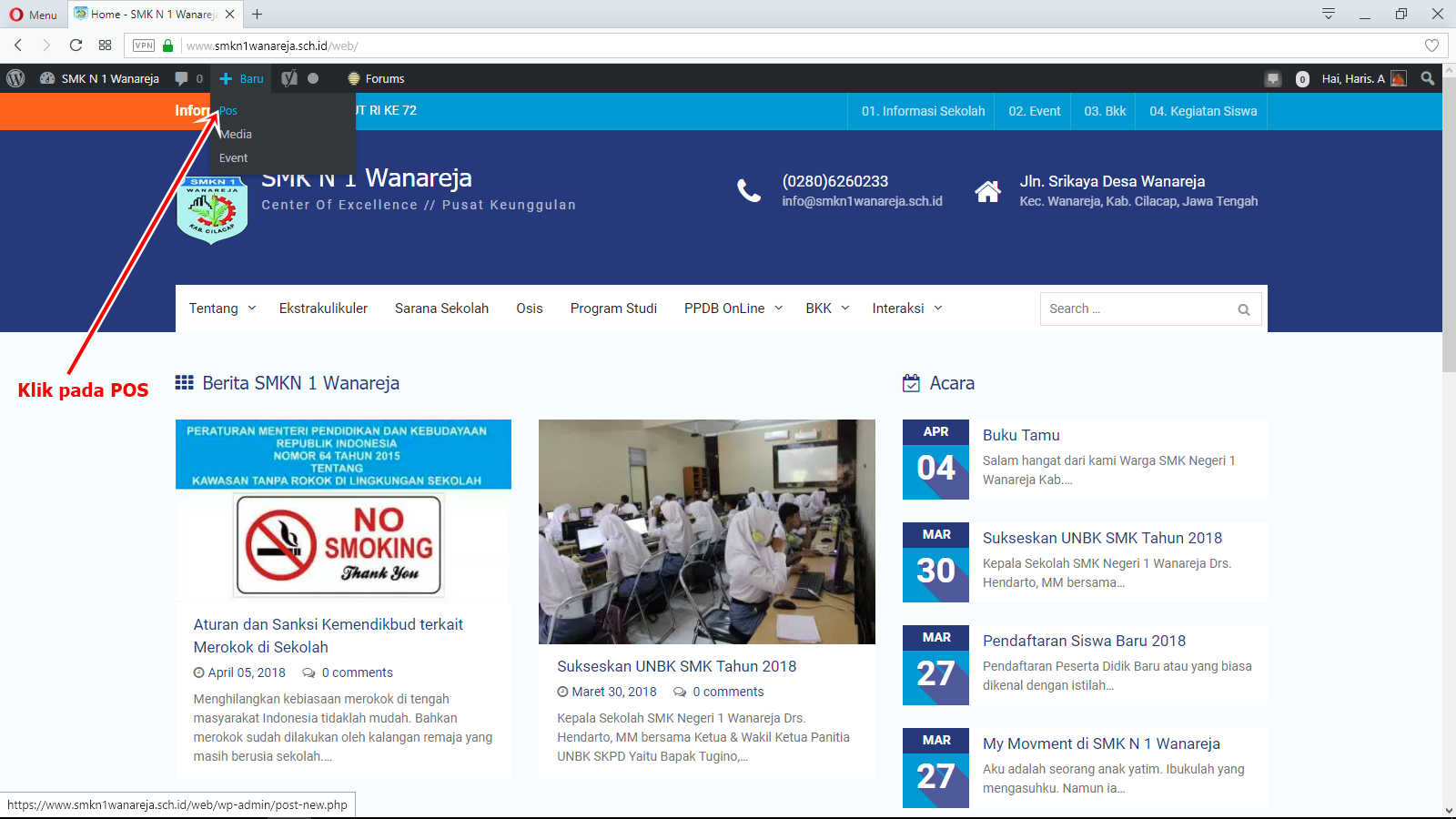
Task: Expand the Interaksi dropdown menu
Action: click(x=907, y=308)
